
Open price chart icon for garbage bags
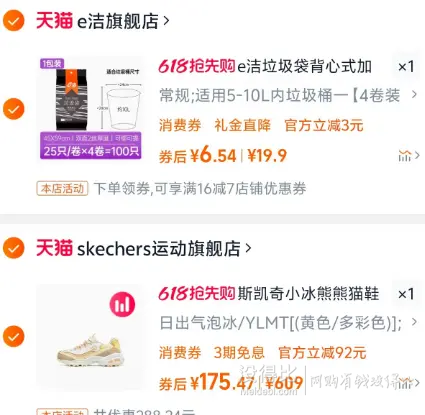click(x=408, y=155)
